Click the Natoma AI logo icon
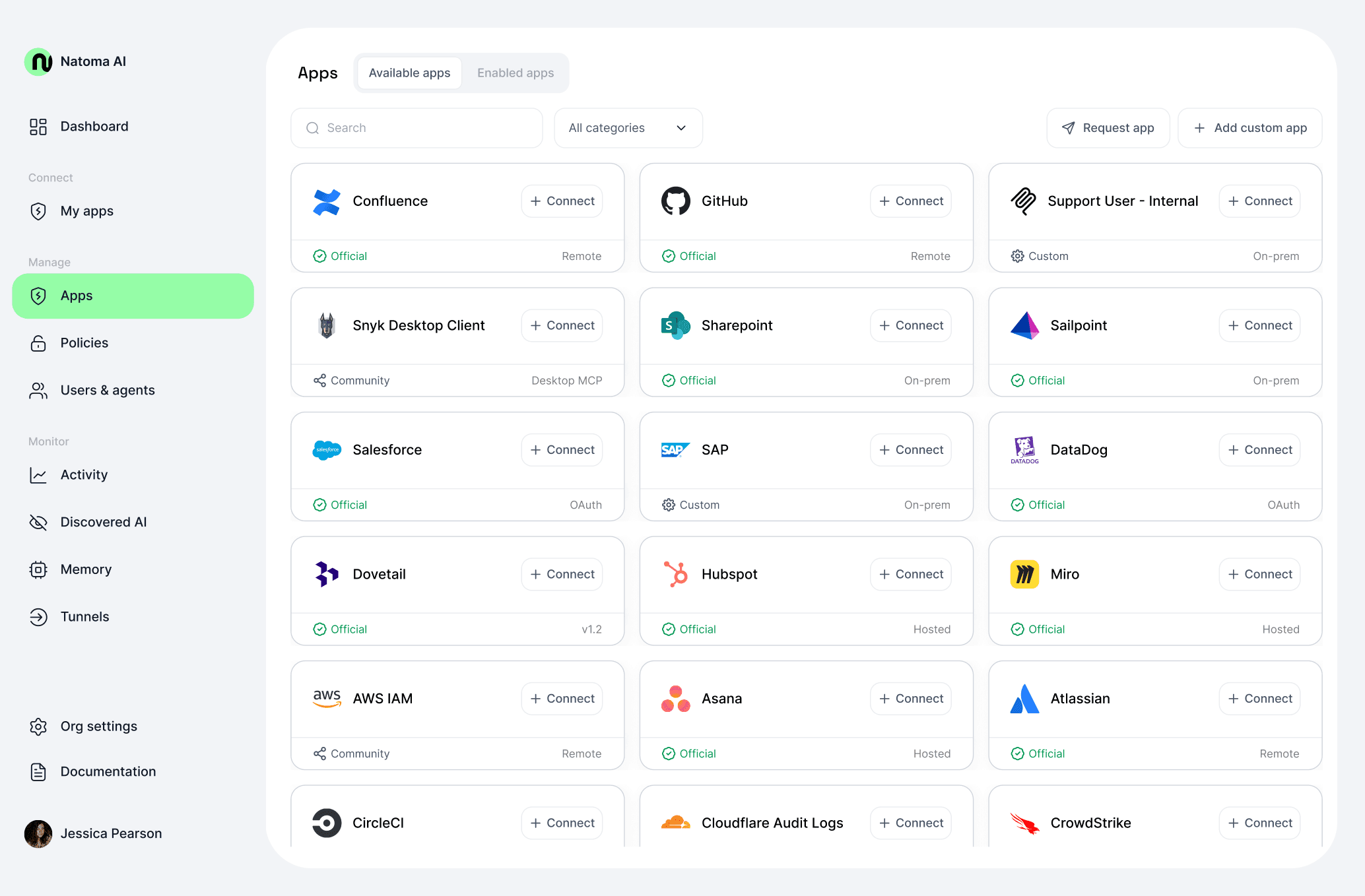 pyautogui.click(x=38, y=62)
